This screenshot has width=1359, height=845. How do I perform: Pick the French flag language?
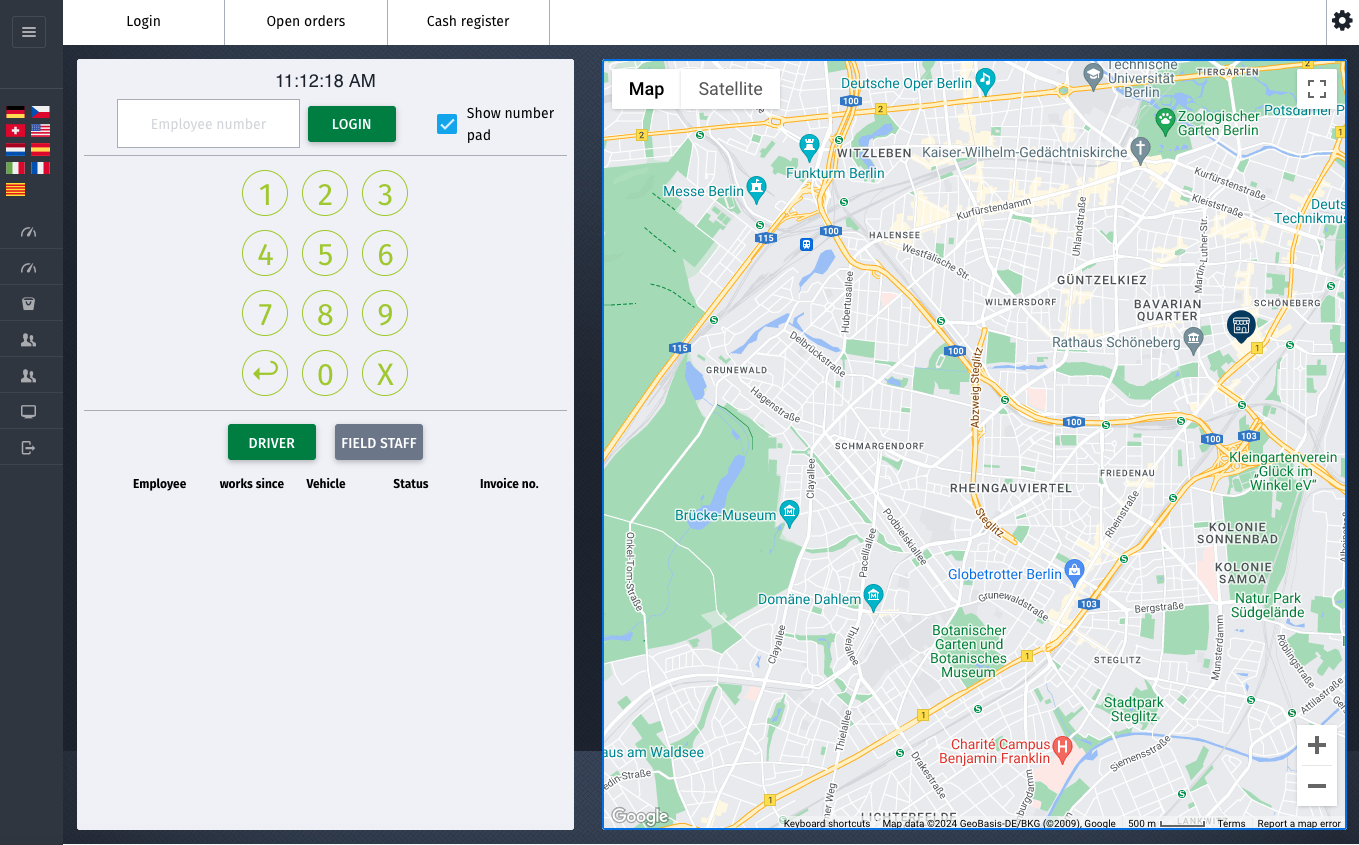[x=40, y=168]
